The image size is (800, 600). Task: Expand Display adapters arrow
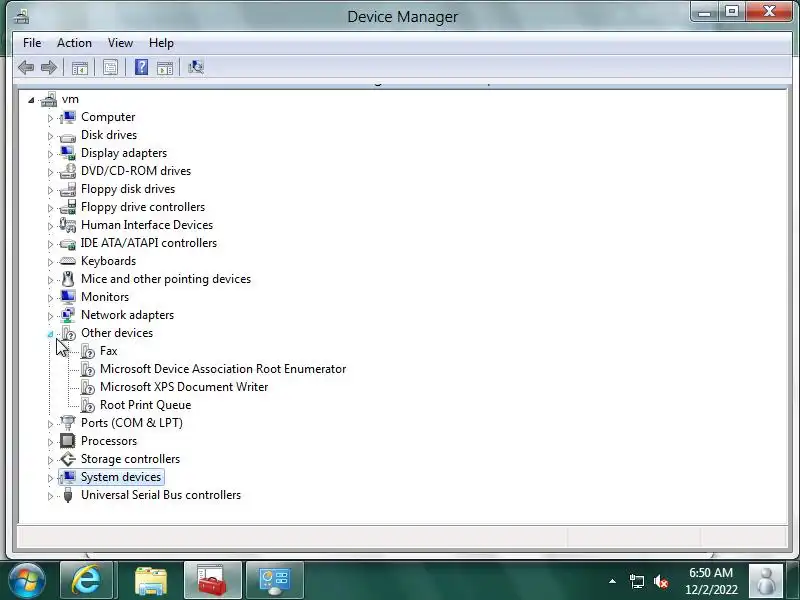(50, 154)
